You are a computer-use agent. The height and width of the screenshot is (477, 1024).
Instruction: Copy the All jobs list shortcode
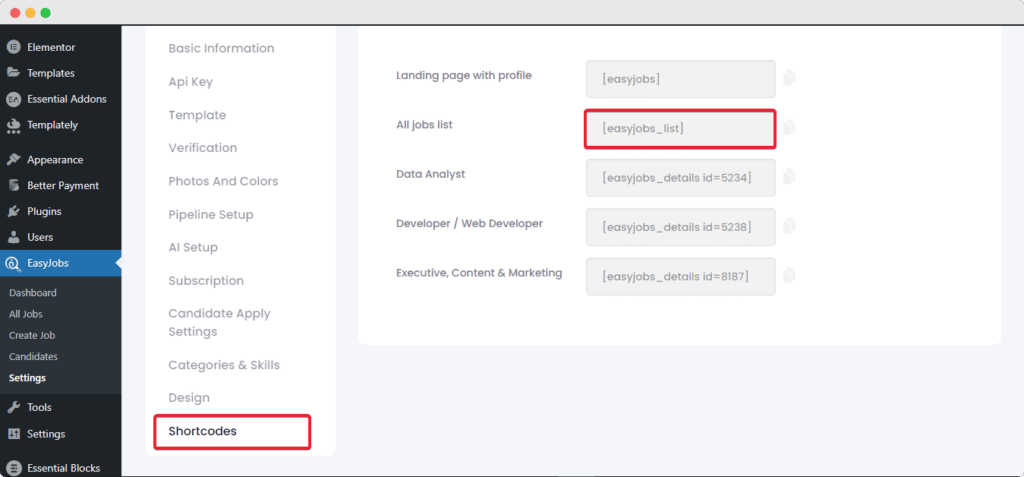coord(789,127)
